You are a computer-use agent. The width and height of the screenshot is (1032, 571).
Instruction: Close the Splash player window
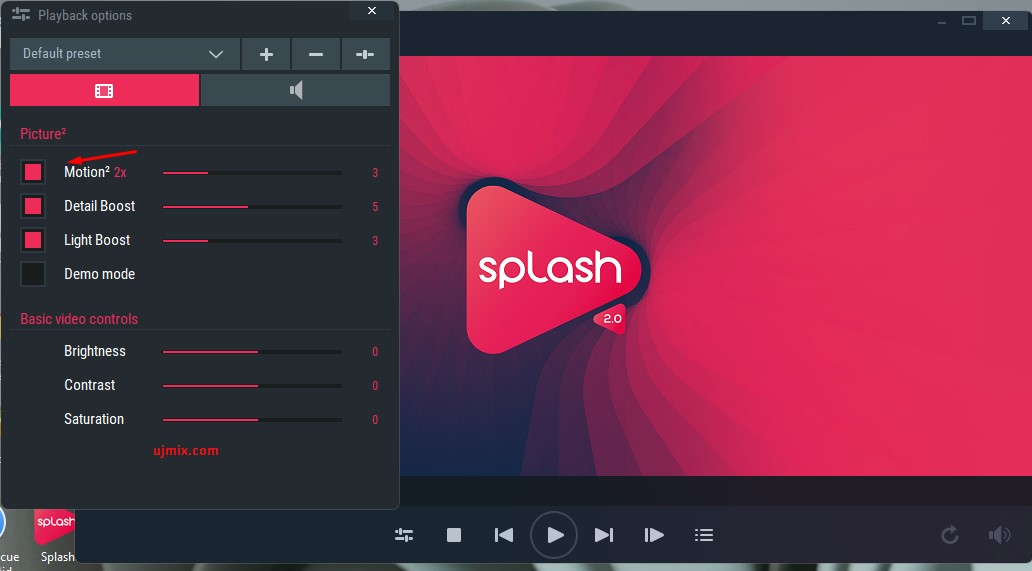1006,20
